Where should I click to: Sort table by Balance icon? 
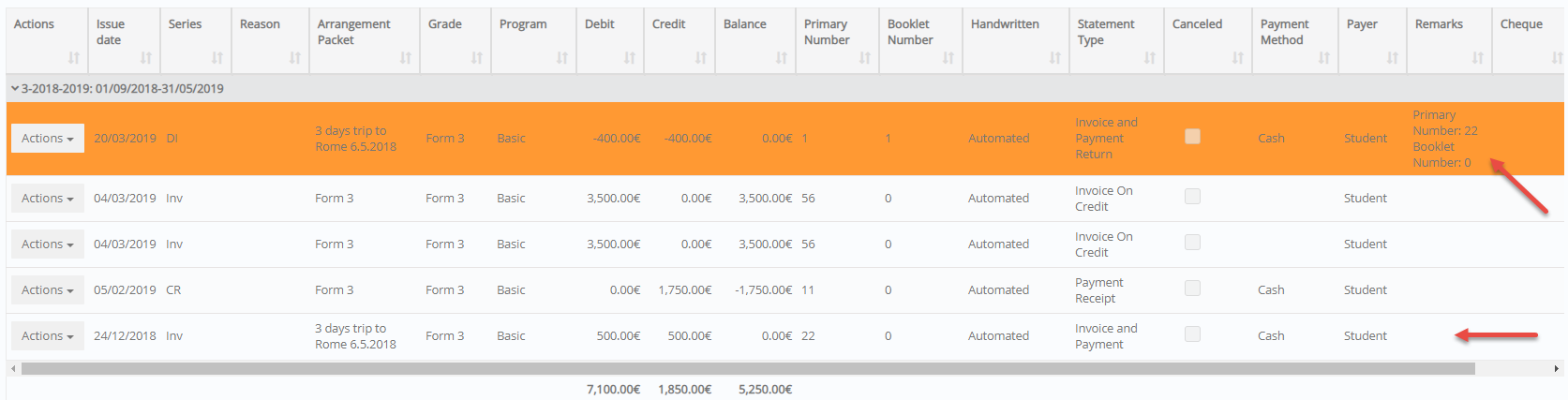coord(782,58)
